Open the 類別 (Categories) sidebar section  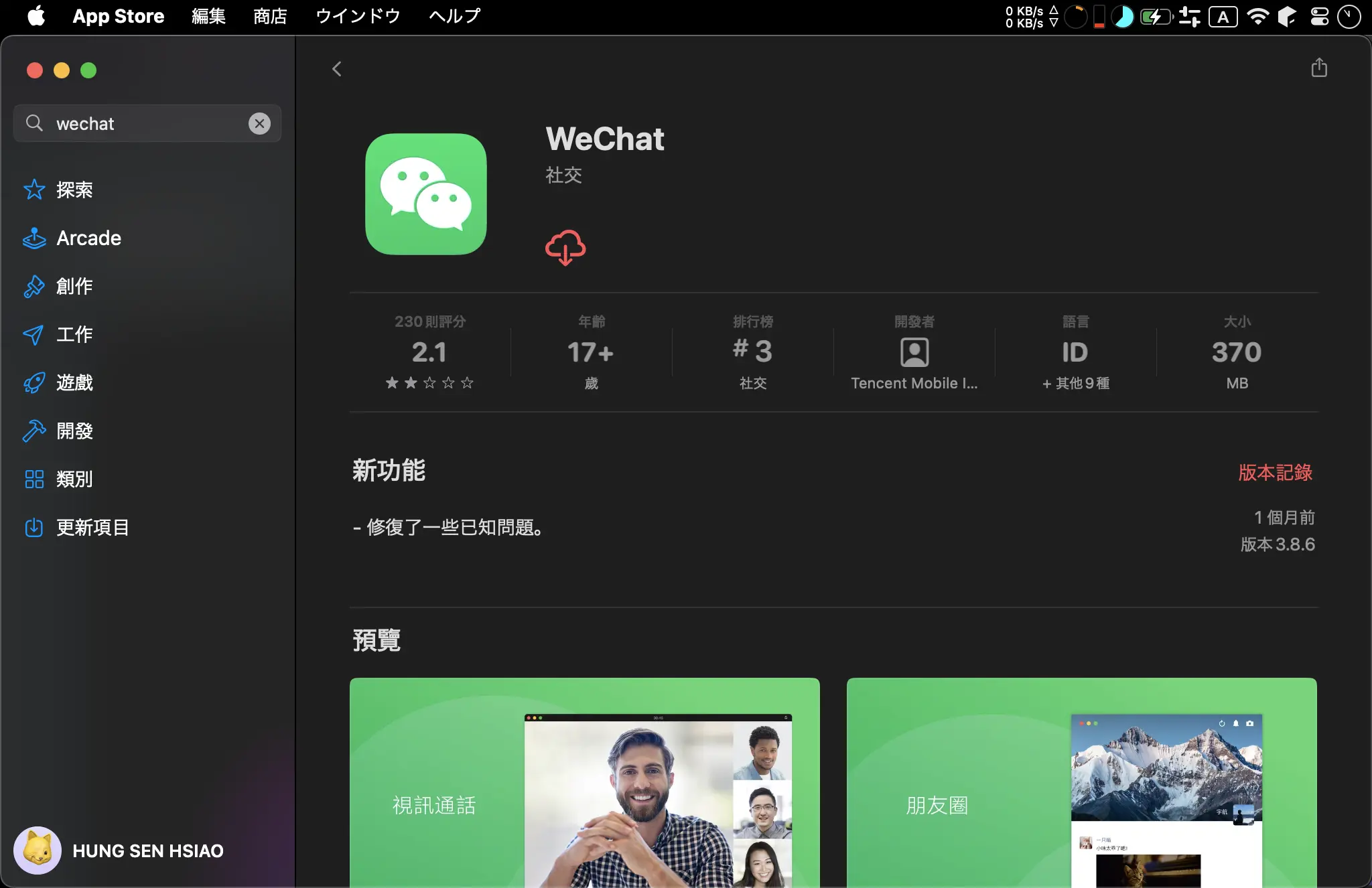pos(147,479)
